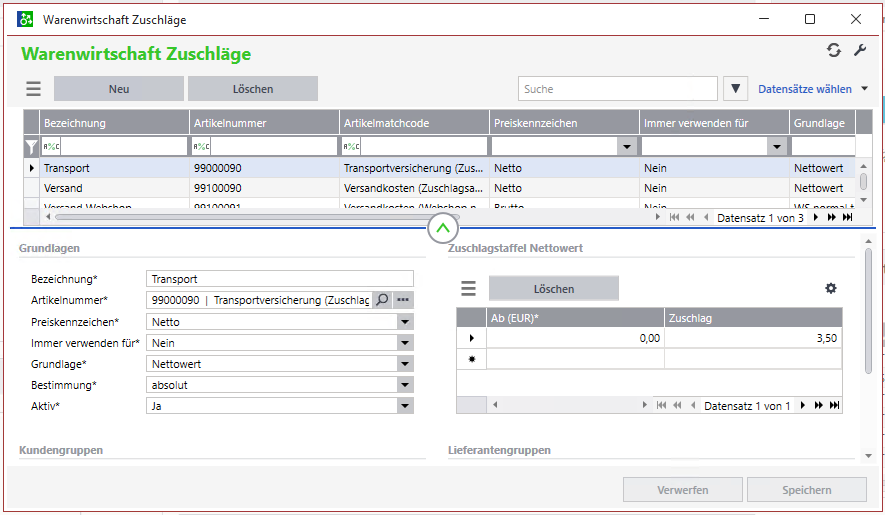Expand the Preiskennzeichen dropdown in the form
The height and width of the screenshot is (515, 885).
[404, 322]
